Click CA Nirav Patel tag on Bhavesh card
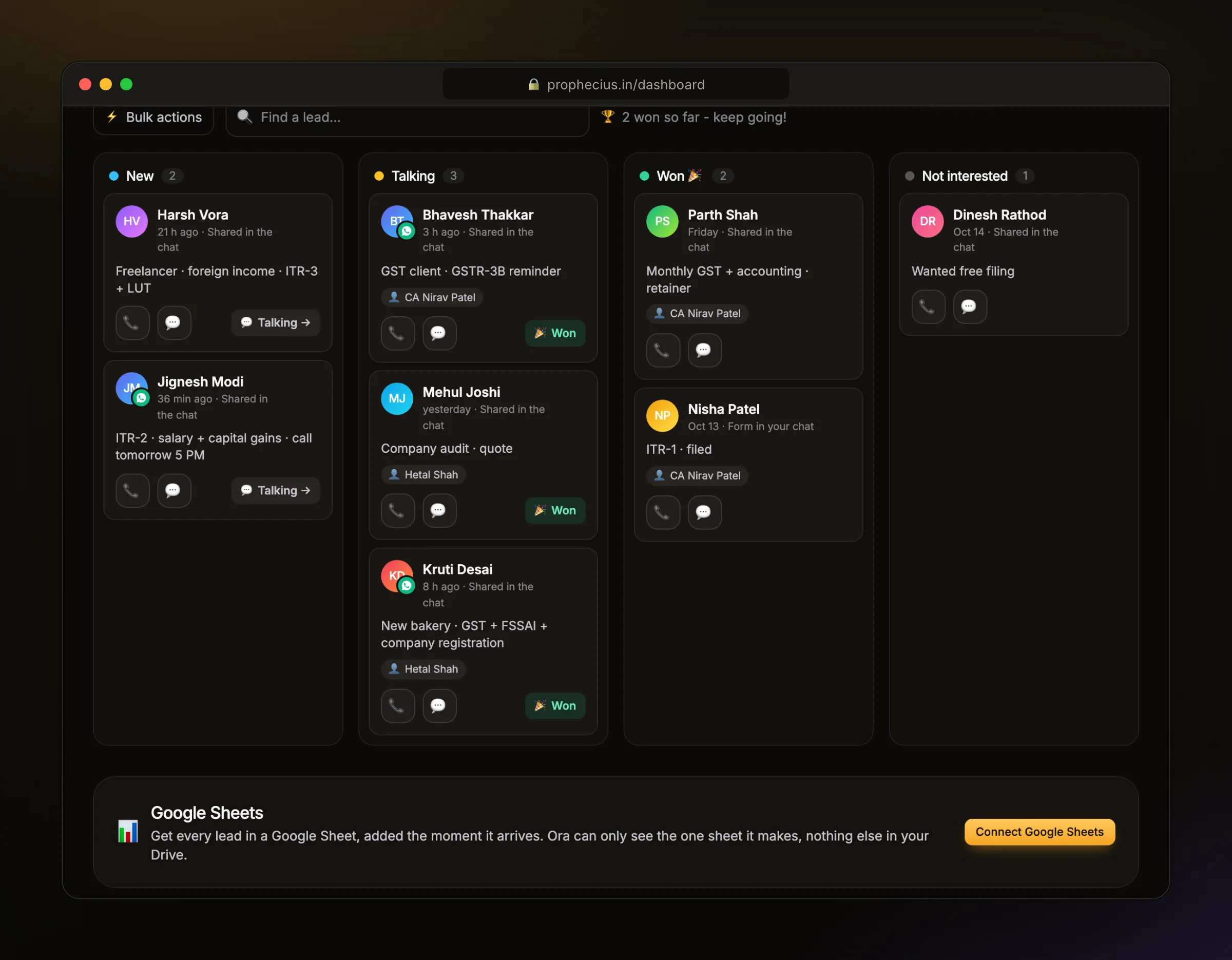This screenshot has height=960, width=1232. click(432, 297)
